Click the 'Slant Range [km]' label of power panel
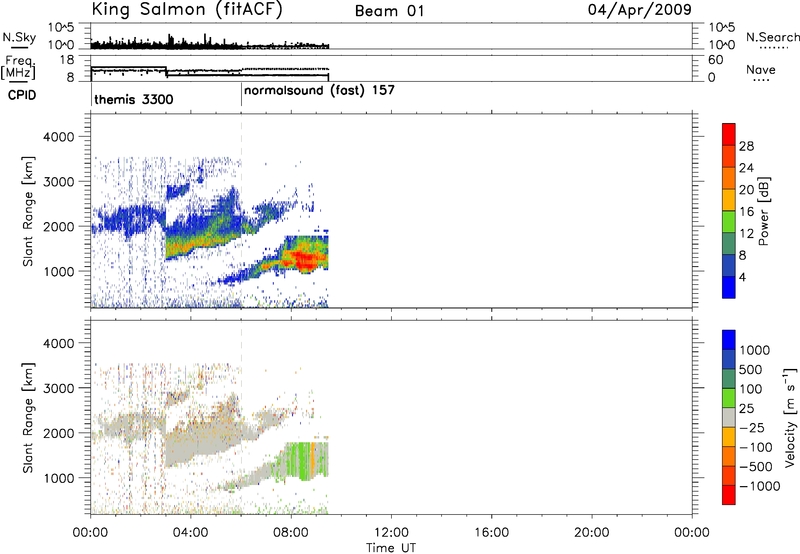 click(x=28, y=211)
